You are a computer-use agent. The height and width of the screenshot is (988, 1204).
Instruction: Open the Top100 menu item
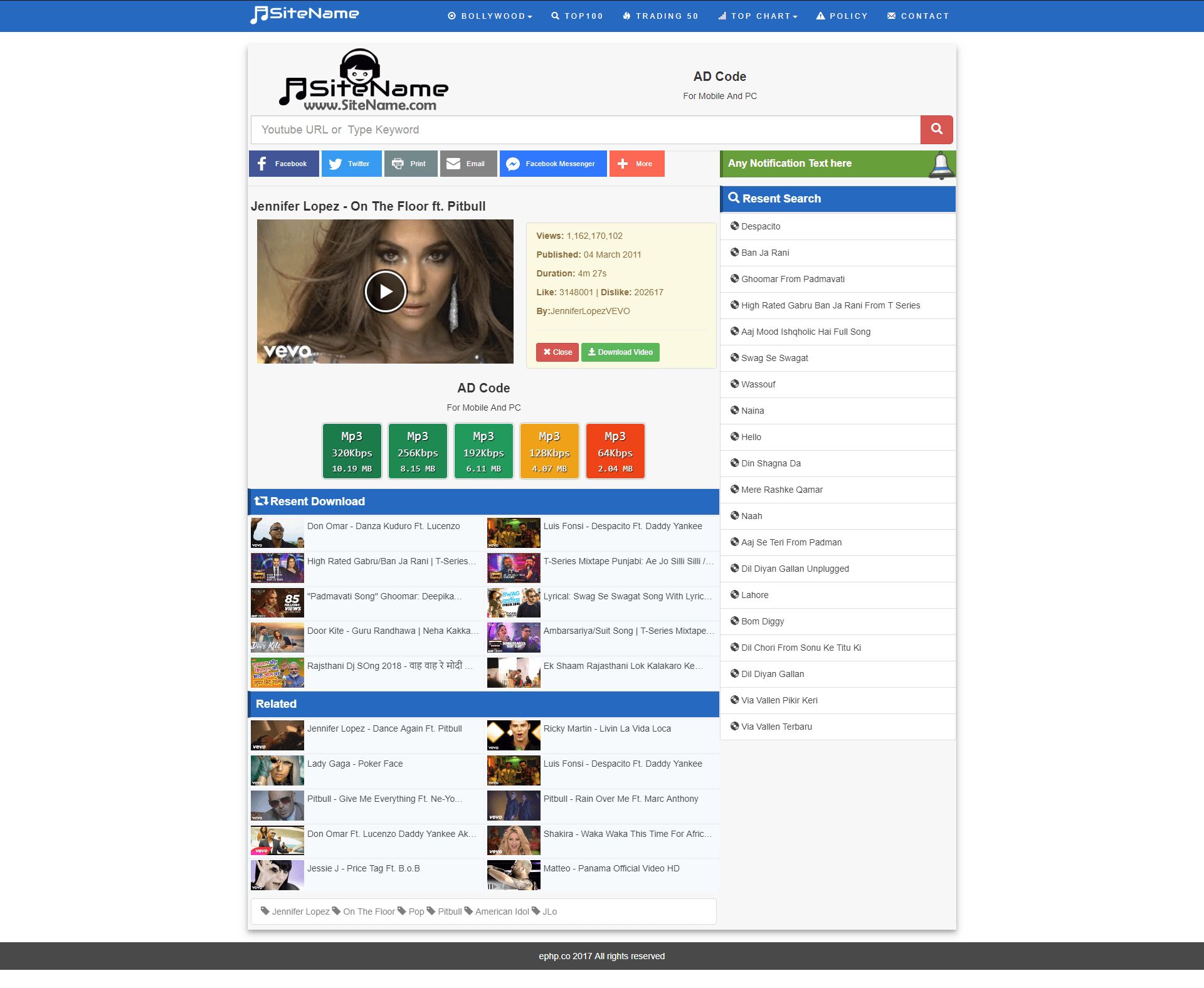[577, 16]
